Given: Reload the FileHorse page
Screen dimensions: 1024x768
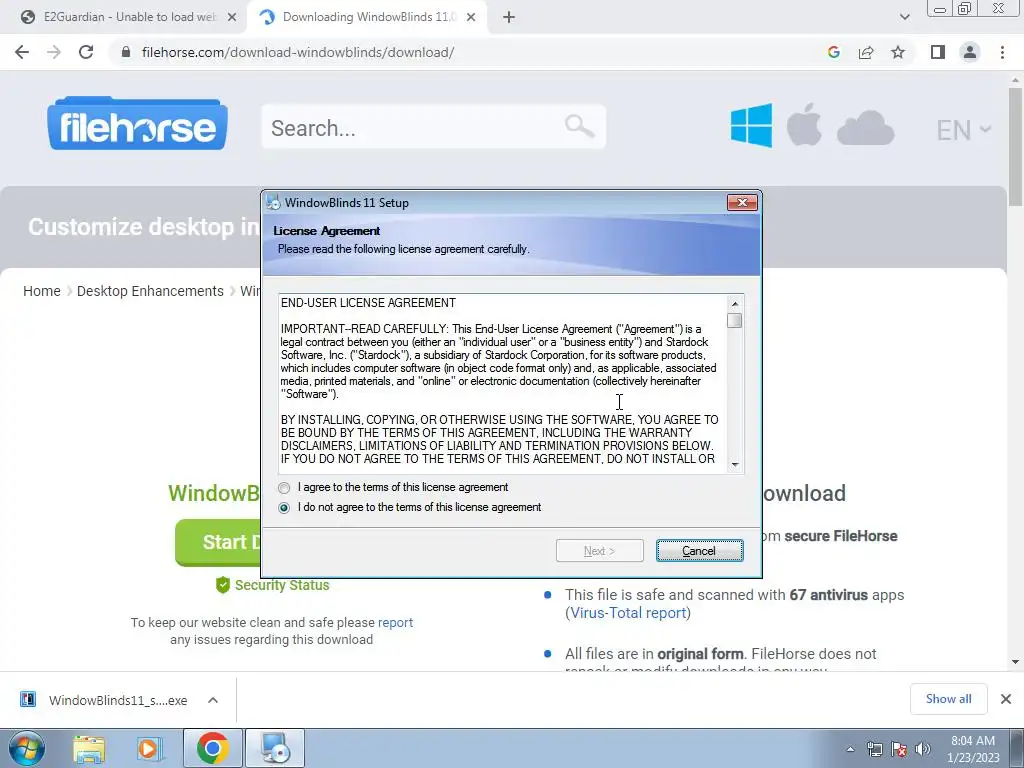Looking at the screenshot, I should coord(86,52).
